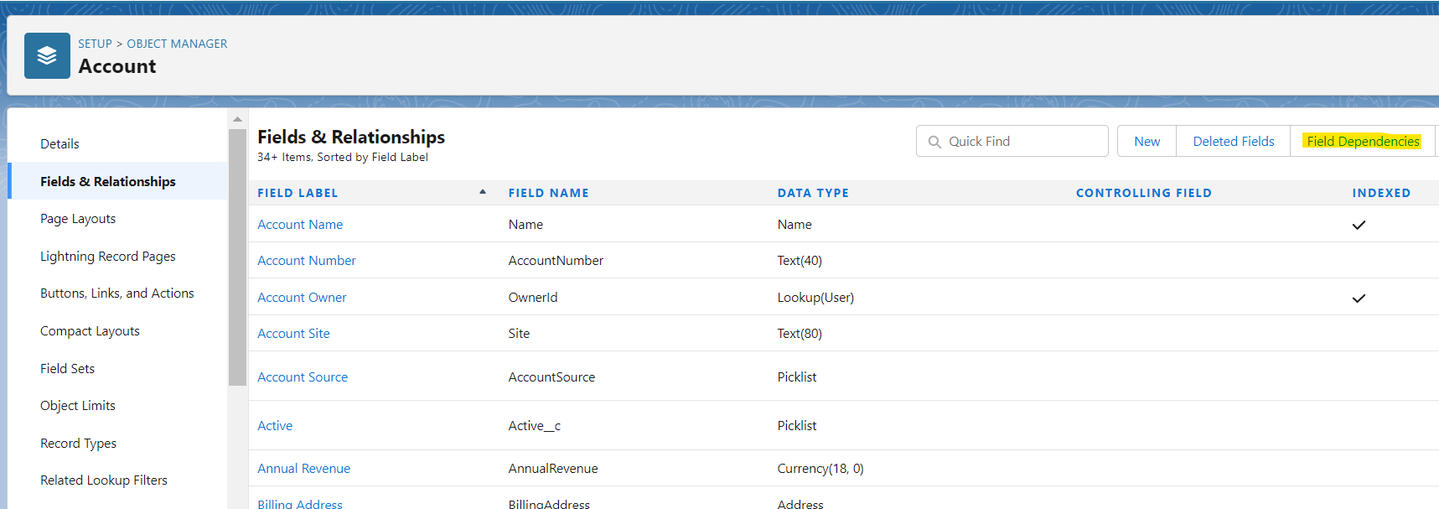Image resolution: width=1439 pixels, height=509 pixels.
Task: Click the Quick Find search magnifier icon
Action: (934, 142)
